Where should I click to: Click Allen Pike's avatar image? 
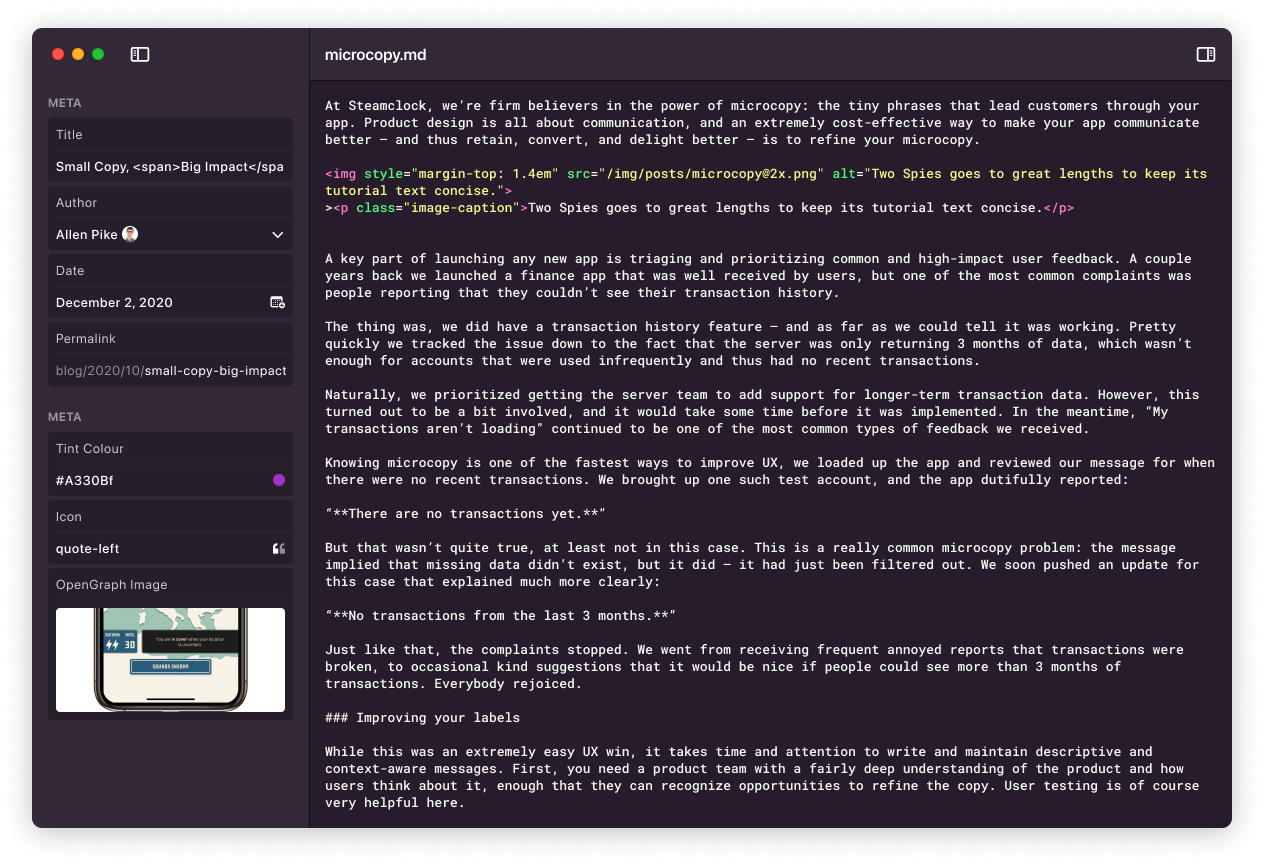coord(130,234)
